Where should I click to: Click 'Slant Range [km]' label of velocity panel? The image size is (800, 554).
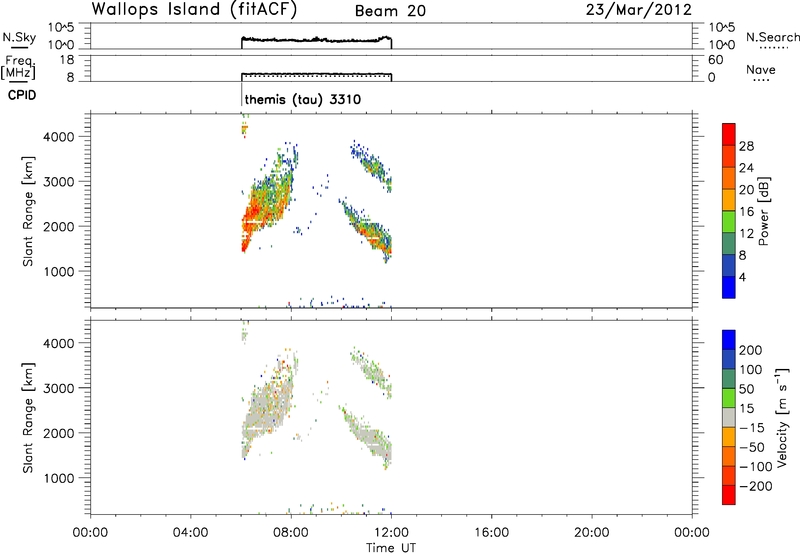coord(28,418)
